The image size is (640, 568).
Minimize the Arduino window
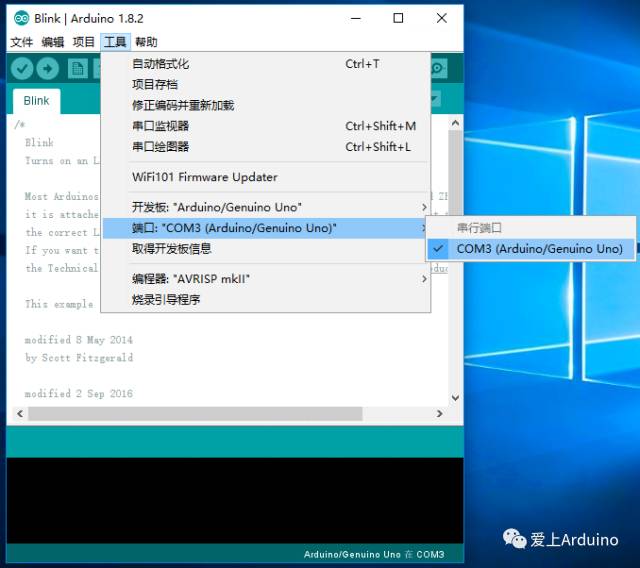tap(356, 18)
